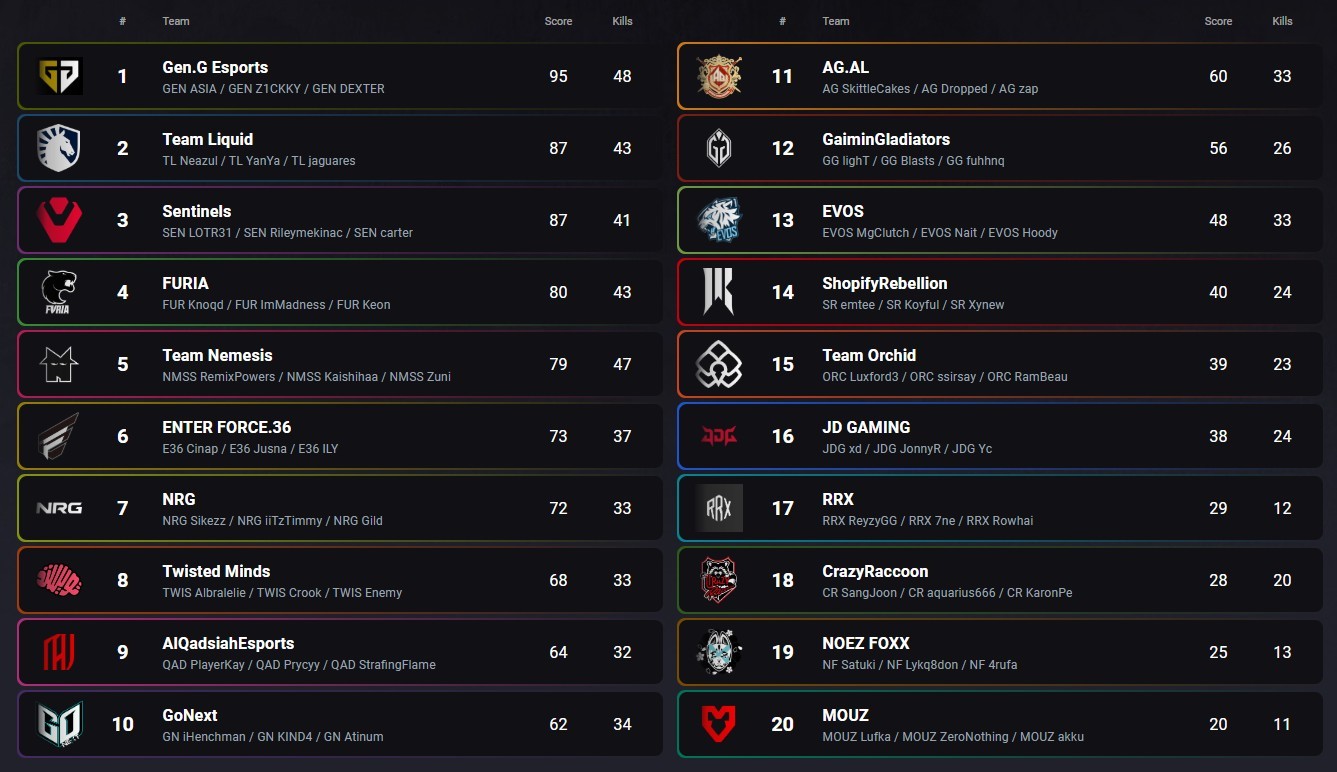Screen dimensions: 1337x772
Task: Click the Sentinels red logo
Action: pos(59,220)
